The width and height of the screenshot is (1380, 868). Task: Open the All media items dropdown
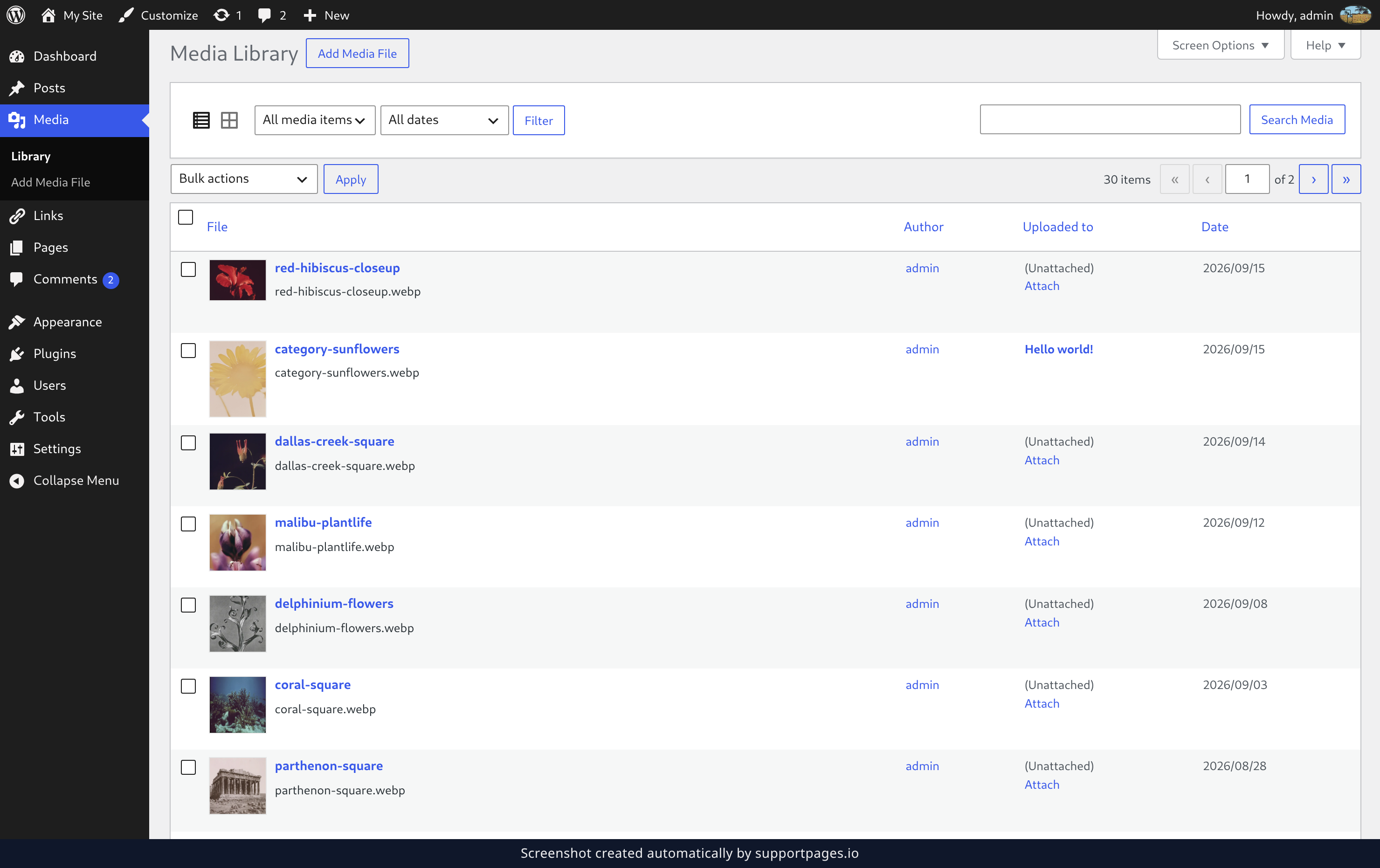pos(315,120)
